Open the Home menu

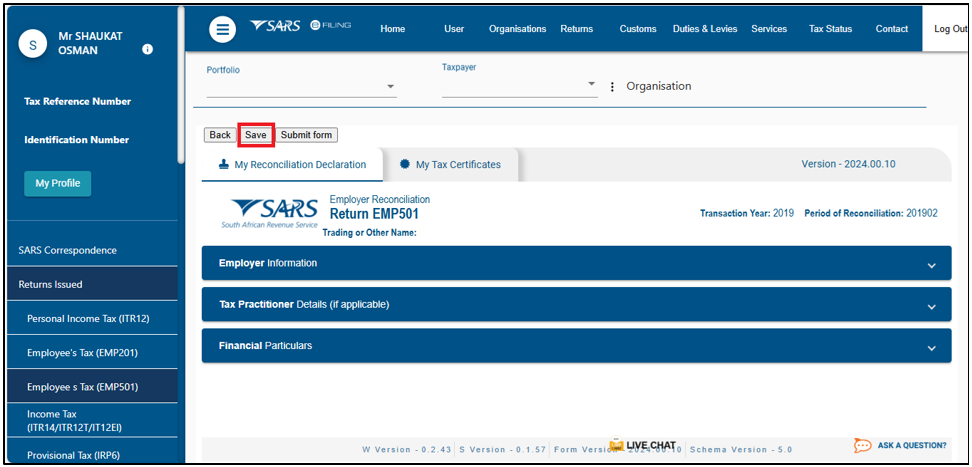coord(392,29)
